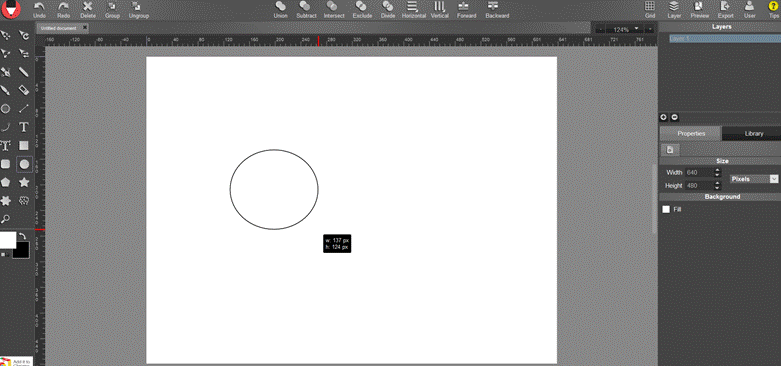Open the Pixels units dropdown
Viewport: 781px width, 366px height.
tap(754, 179)
